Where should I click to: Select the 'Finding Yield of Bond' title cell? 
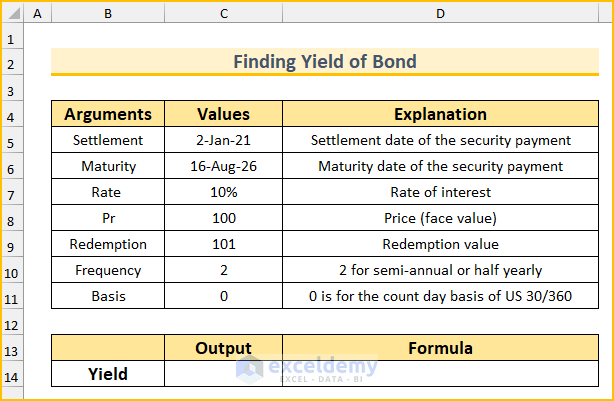click(325, 62)
